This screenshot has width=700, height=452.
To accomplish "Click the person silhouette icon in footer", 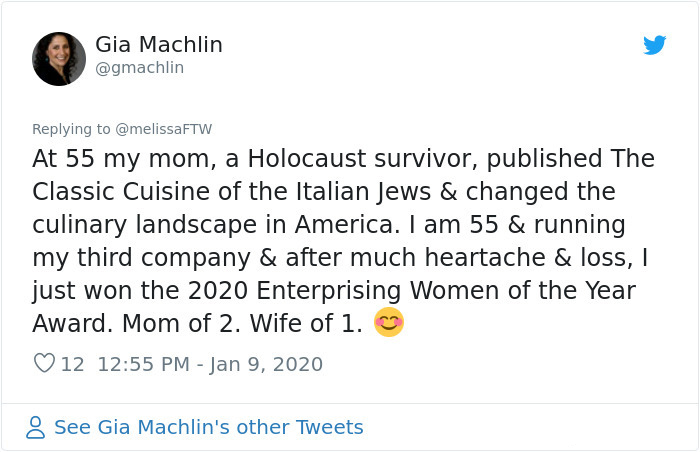I will (36, 428).
